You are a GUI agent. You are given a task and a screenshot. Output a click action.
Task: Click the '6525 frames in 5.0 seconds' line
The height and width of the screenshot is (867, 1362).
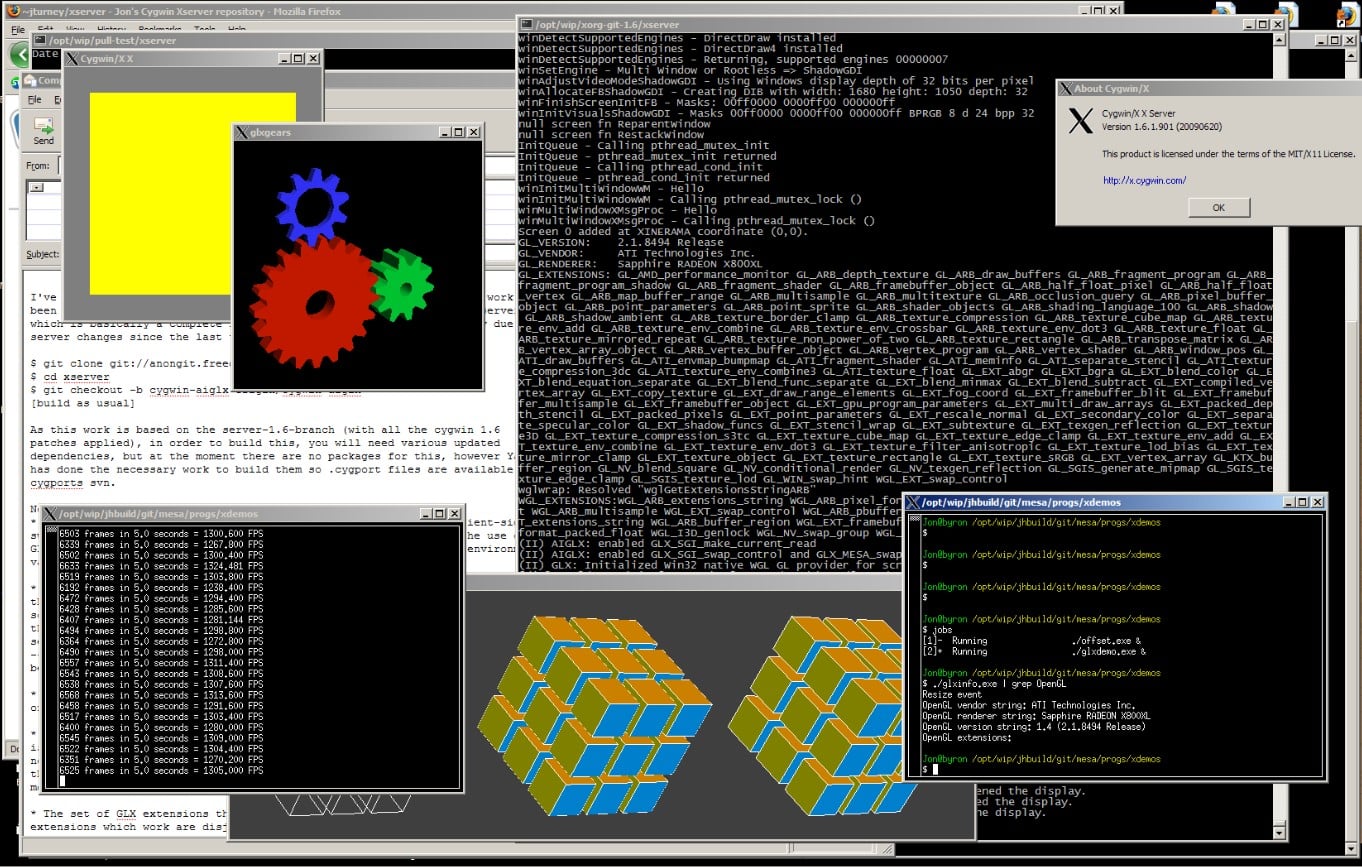click(x=162, y=771)
